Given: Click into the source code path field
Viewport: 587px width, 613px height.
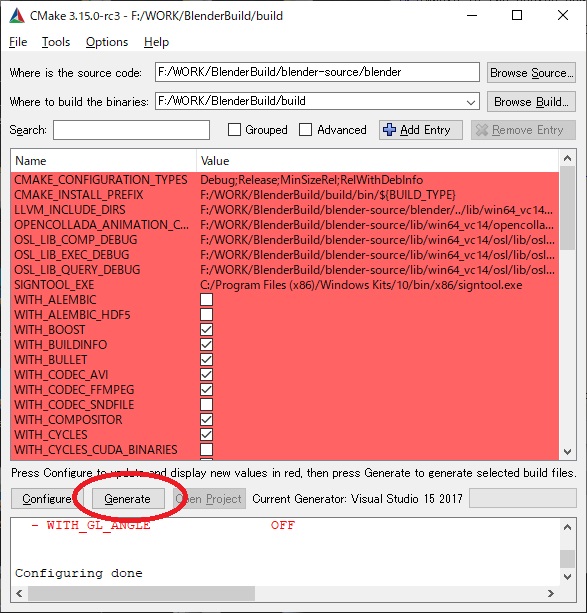Looking at the screenshot, I should pyautogui.click(x=317, y=72).
